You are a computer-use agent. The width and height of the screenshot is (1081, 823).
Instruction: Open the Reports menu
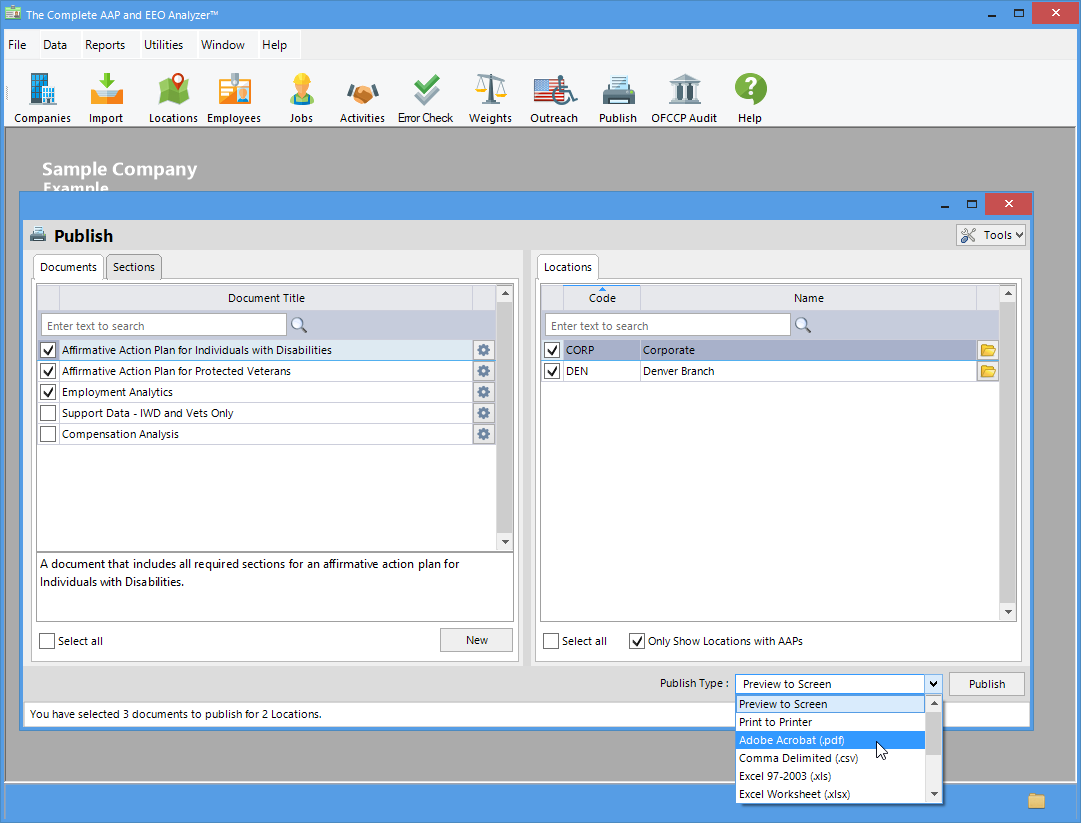[105, 45]
